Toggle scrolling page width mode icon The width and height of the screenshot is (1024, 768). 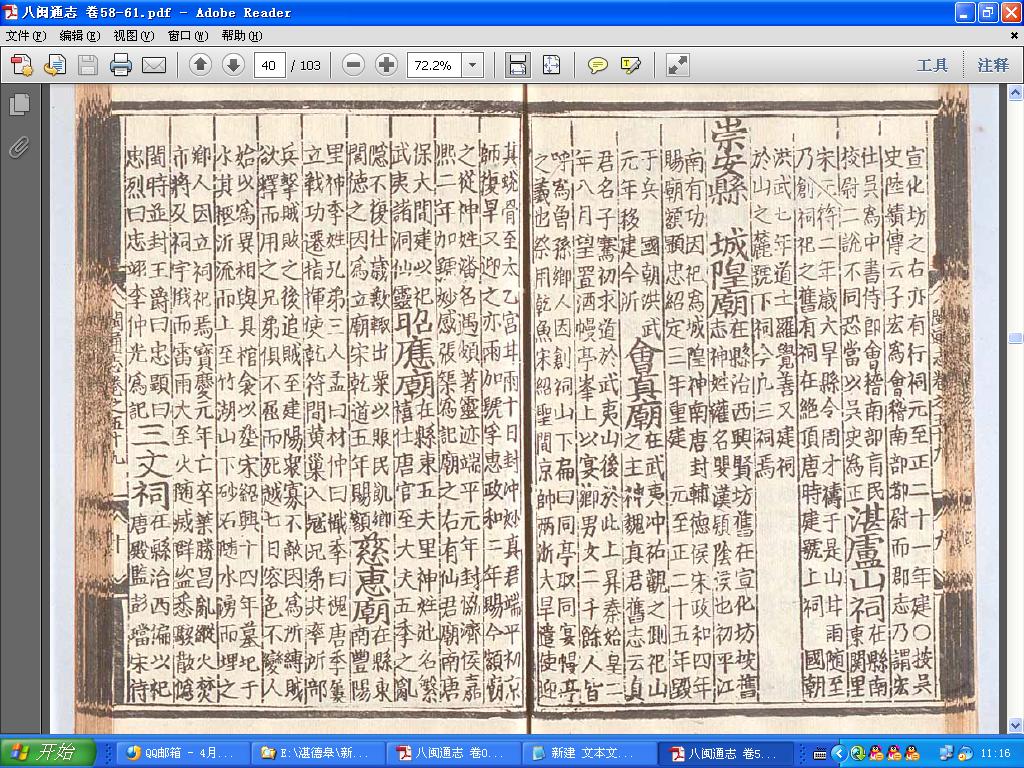point(517,65)
